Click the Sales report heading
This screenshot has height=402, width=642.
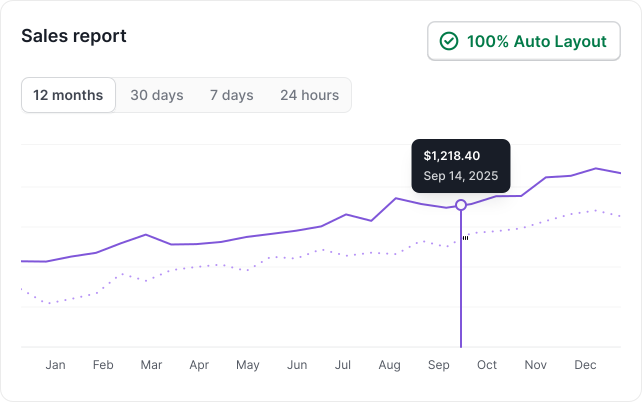click(74, 36)
